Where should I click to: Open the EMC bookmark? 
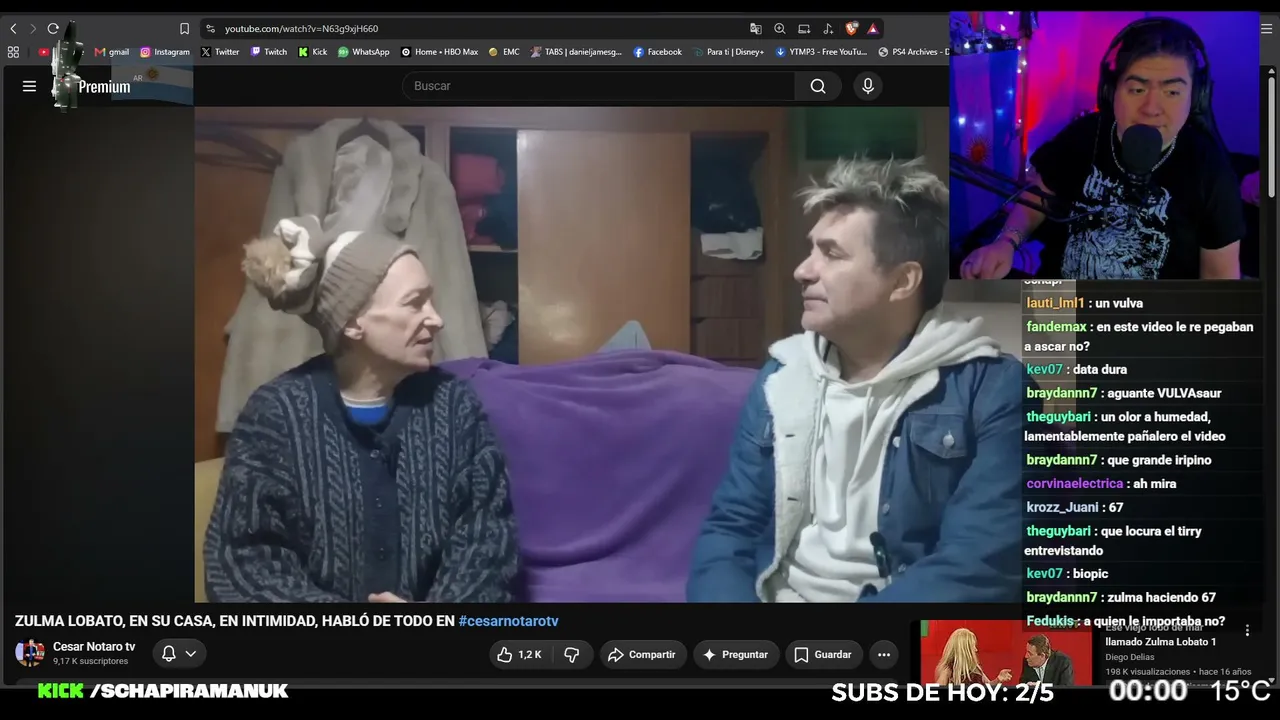point(504,52)
